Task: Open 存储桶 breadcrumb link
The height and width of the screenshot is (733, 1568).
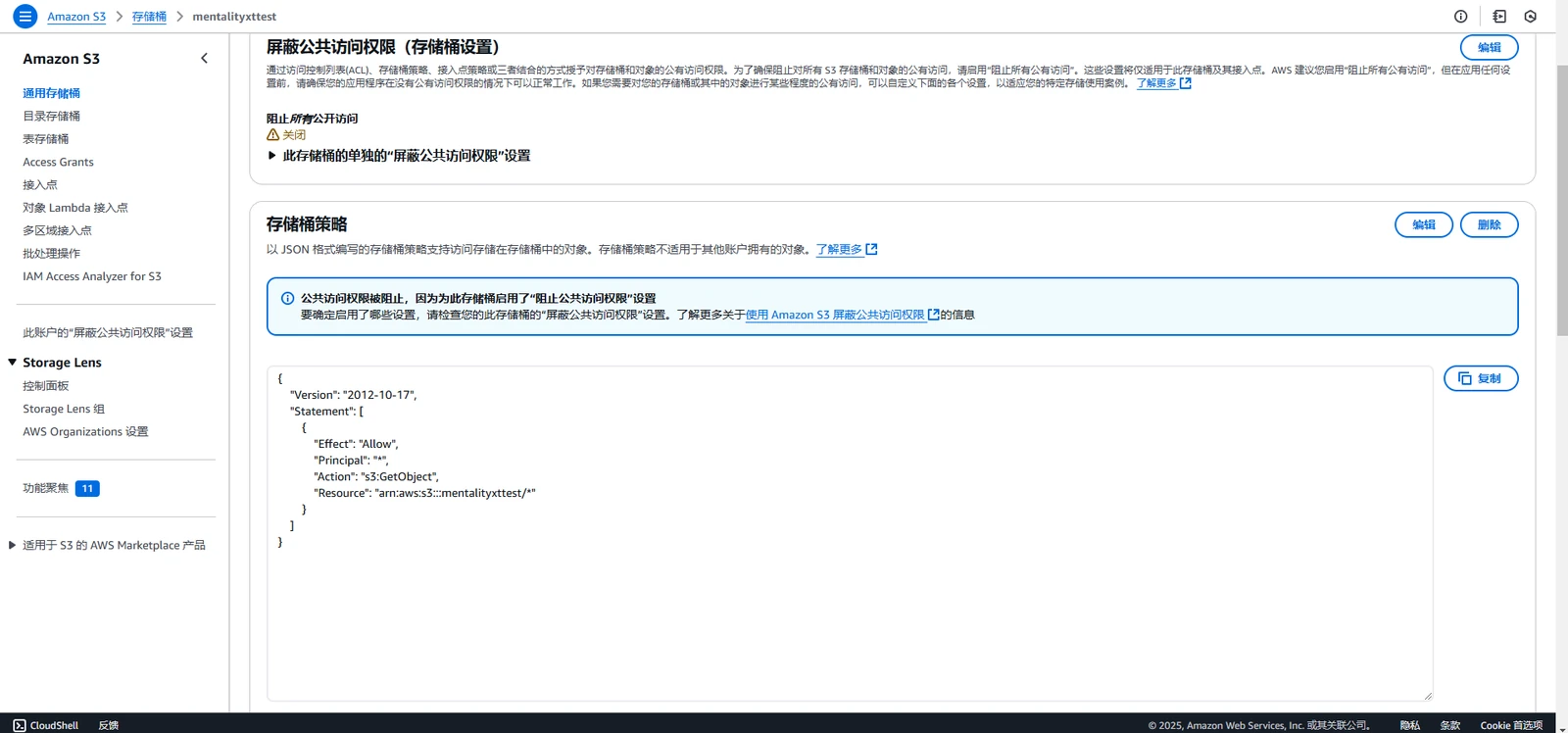Action: [x=149, y=17]
